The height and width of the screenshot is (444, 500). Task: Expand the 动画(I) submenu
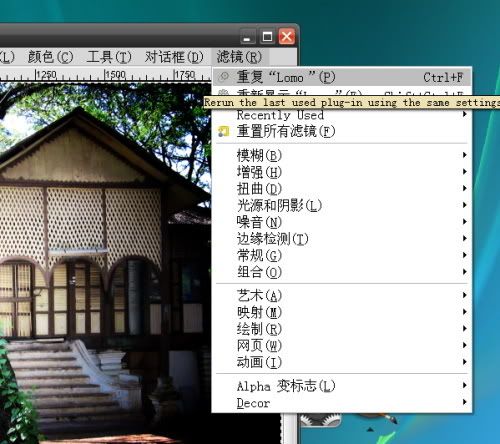(x=342, y=362)
